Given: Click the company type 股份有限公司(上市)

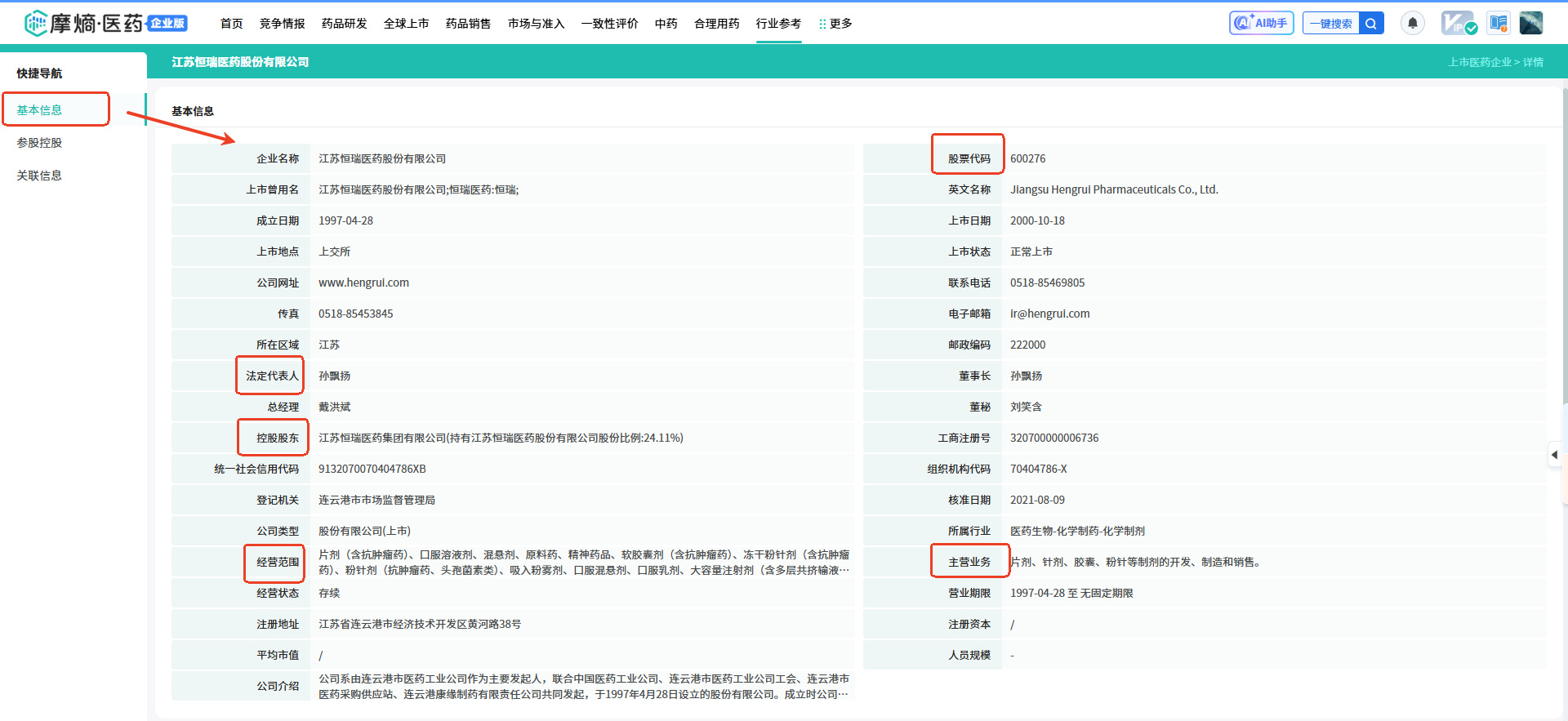Looking at the screenshot, I should coord(364,531).
